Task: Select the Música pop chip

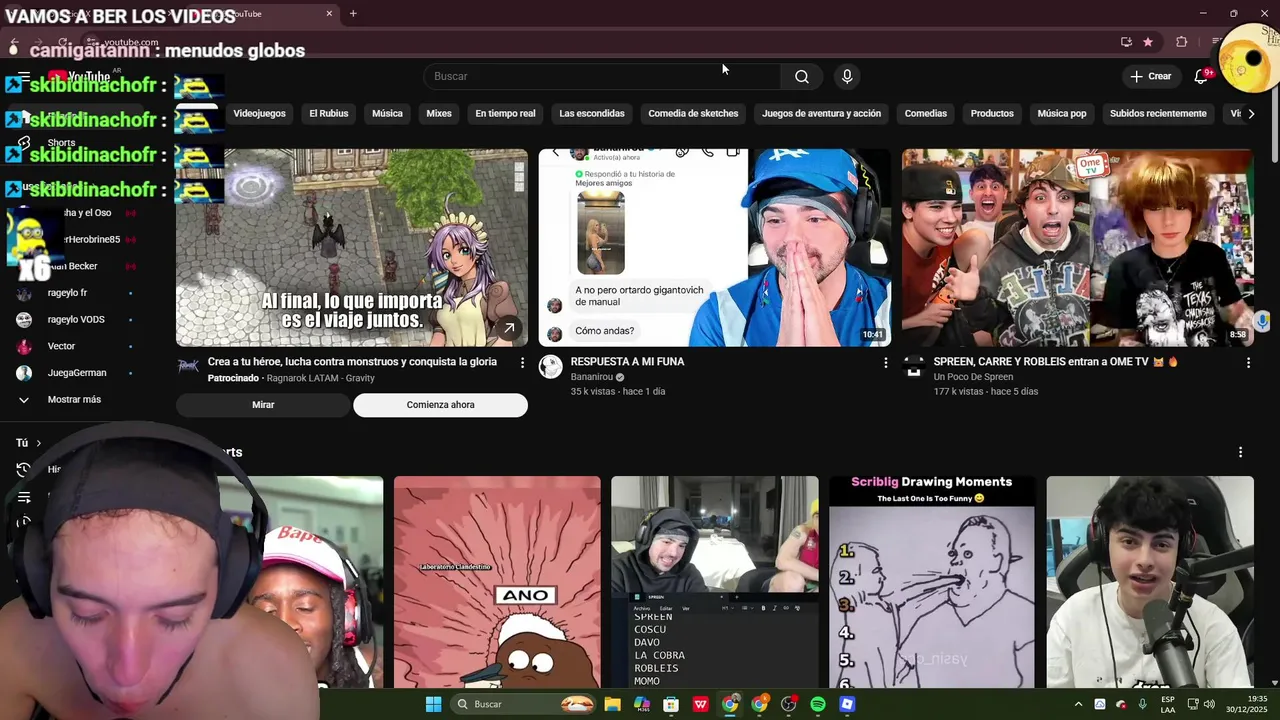Action: [1062, 113]
